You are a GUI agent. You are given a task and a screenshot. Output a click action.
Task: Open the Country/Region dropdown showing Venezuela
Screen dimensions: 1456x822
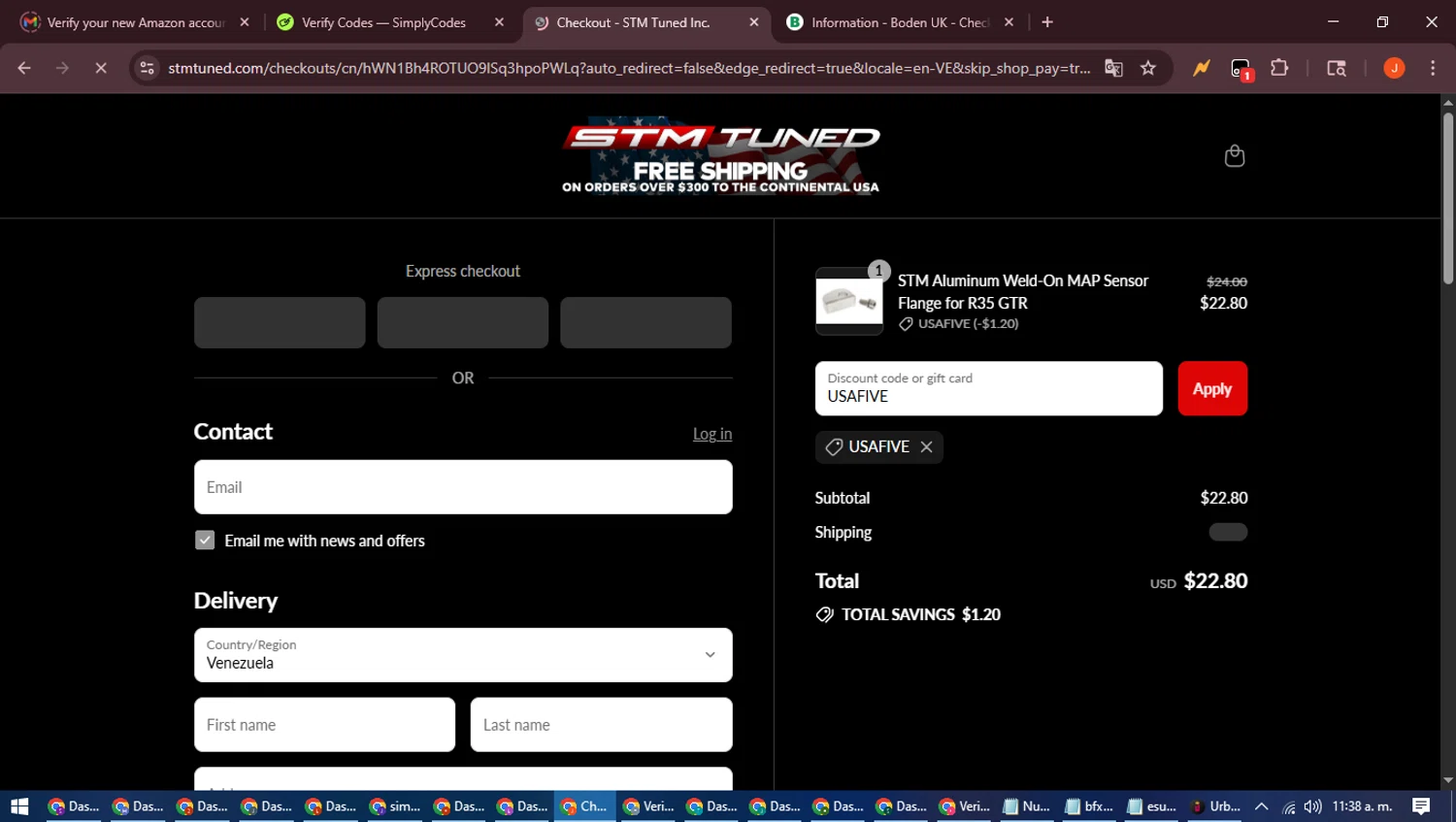pos(463,655)
